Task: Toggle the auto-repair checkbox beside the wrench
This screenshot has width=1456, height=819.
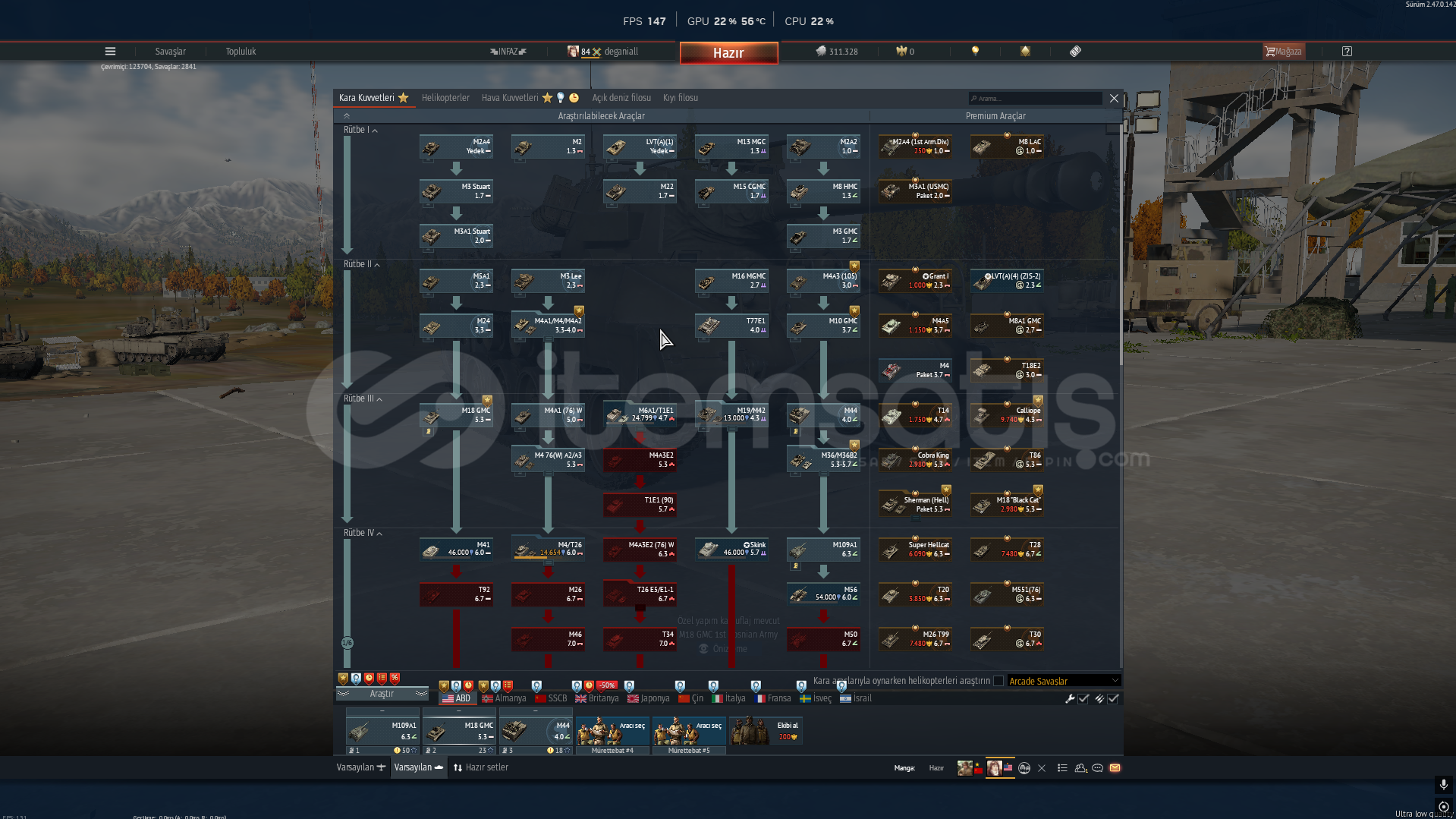Action: coord(1083,699)
